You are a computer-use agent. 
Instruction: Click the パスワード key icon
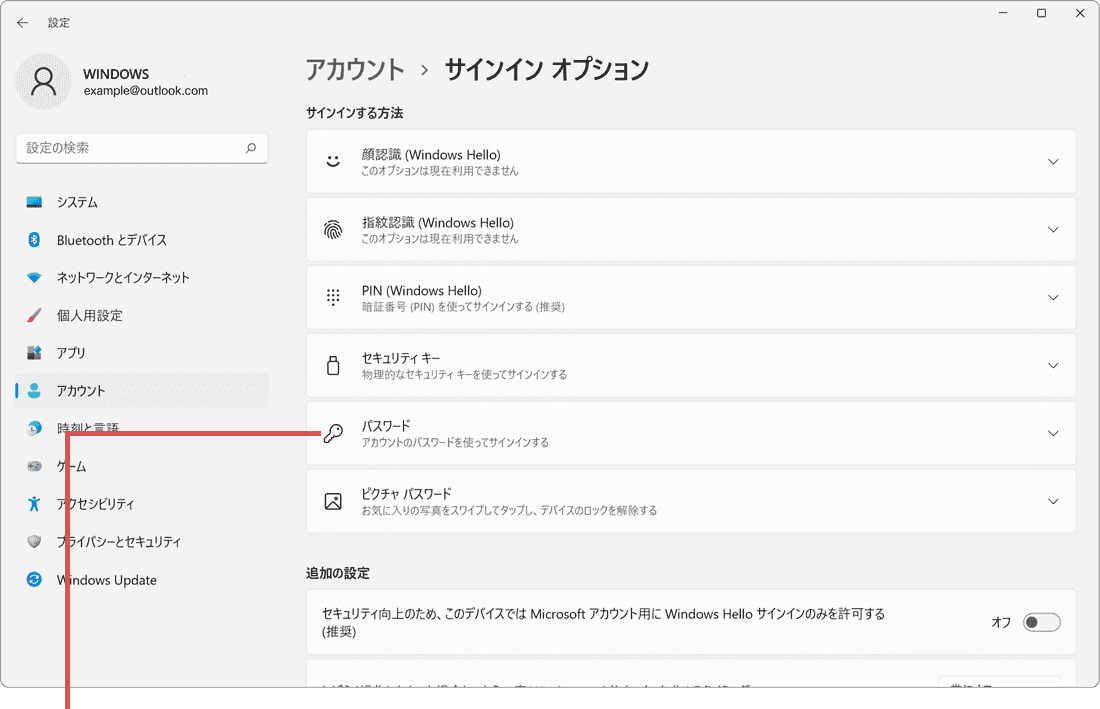(333, 433)
